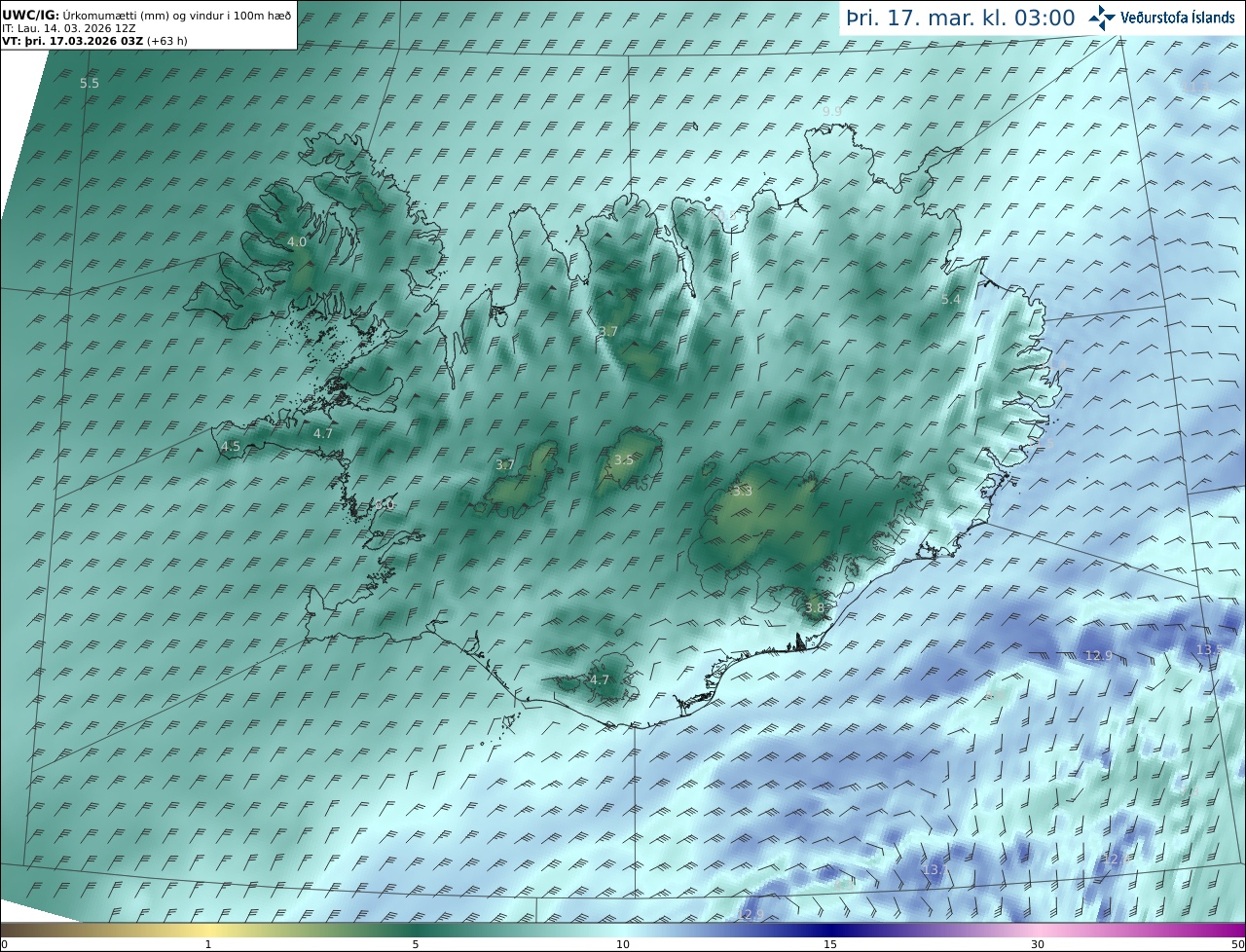The height and width of the screenshot is (952, 1246).
Task: Click the IT: Lau. 14. 03. 2026 12Z line
Action: (x=69, y=28)
